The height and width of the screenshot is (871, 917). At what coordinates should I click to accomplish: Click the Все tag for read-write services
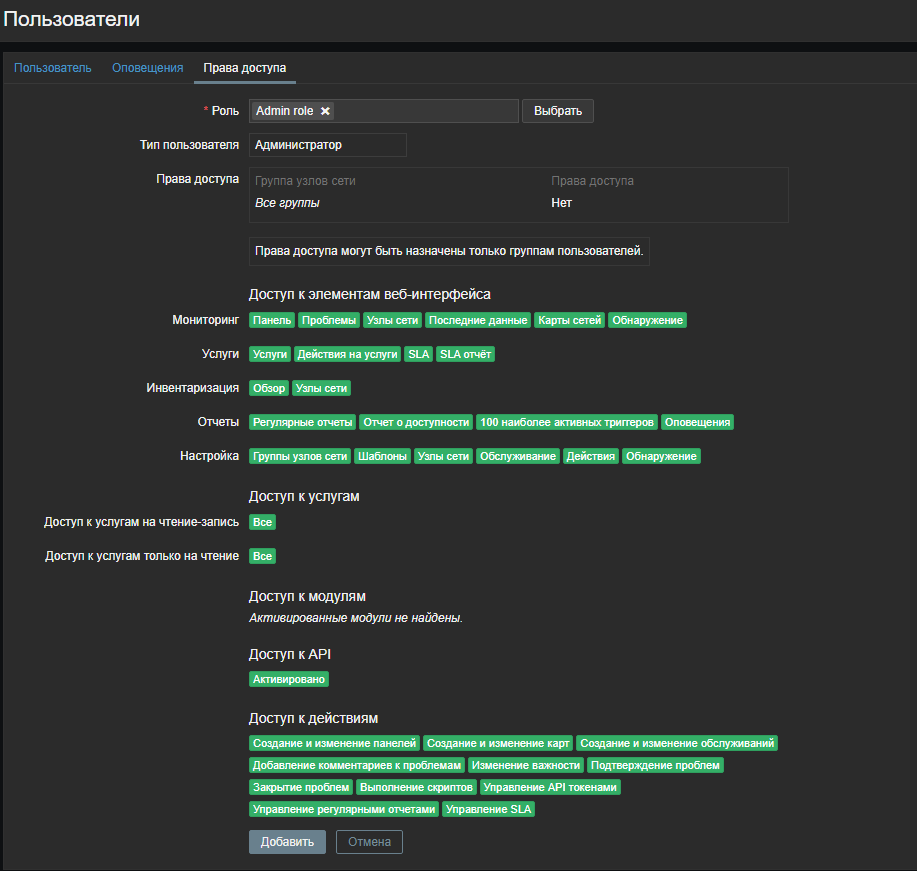(x=262, y=522)
